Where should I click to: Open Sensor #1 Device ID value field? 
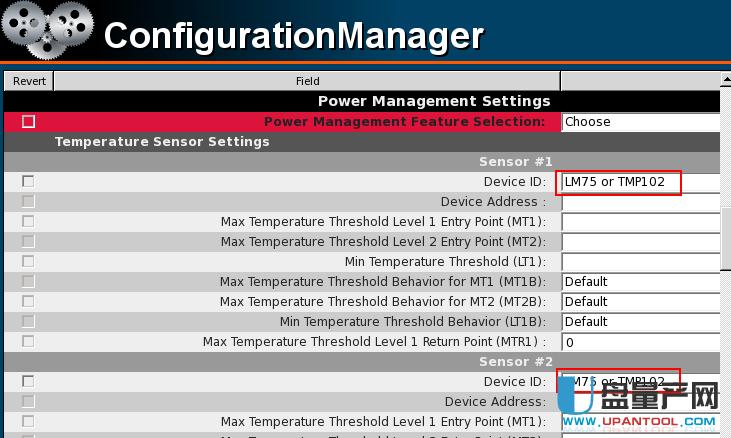621,182
